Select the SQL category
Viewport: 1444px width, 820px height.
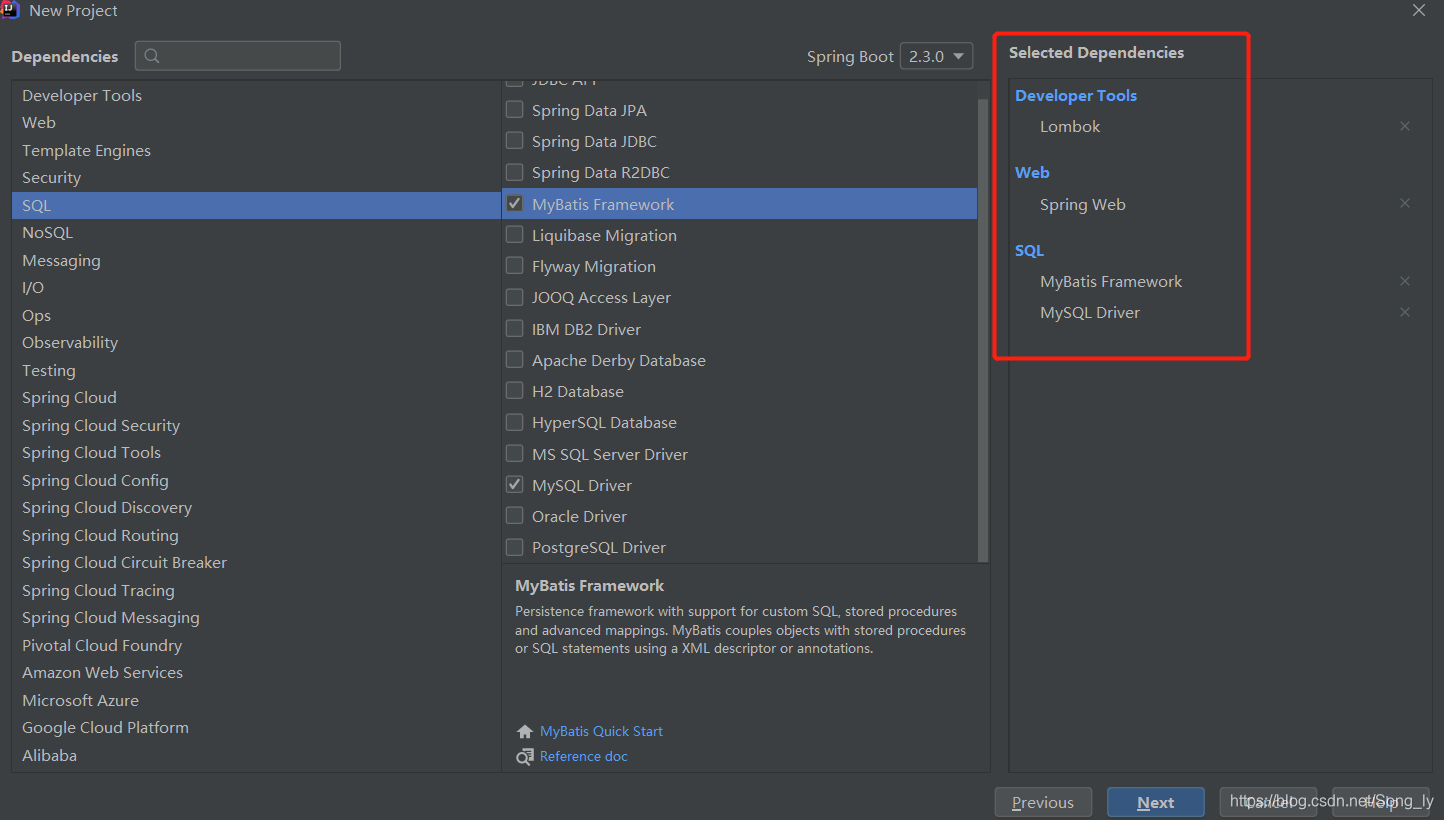point(256,205)
